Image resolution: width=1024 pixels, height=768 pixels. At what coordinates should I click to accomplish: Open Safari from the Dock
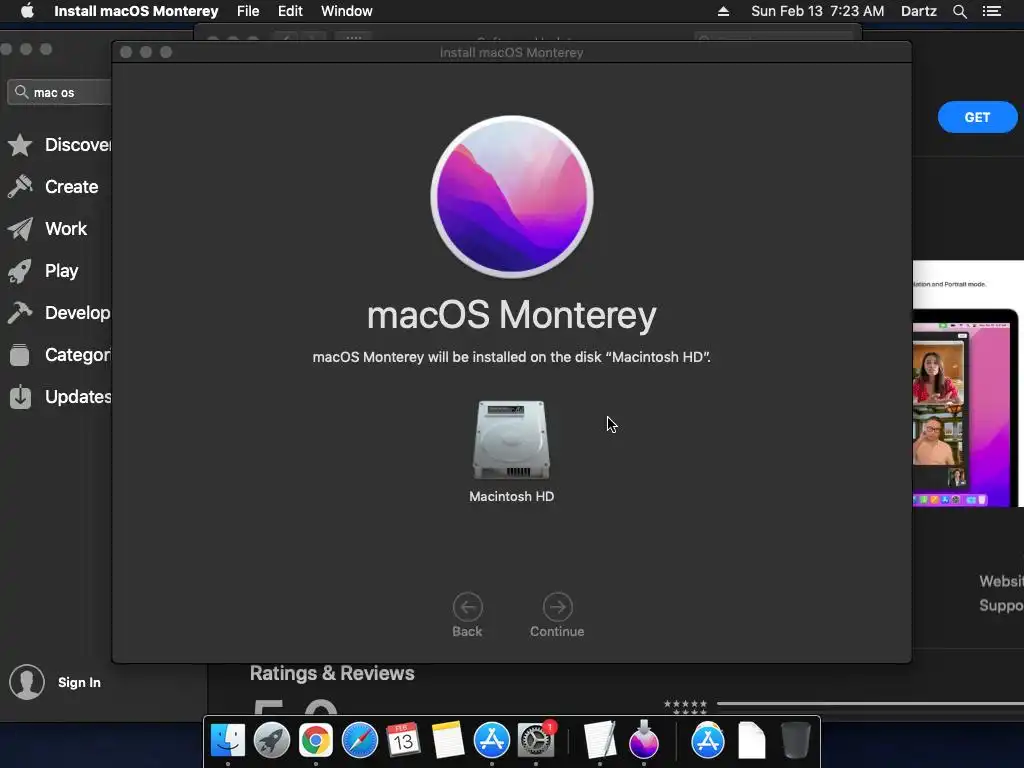[360, 741]
